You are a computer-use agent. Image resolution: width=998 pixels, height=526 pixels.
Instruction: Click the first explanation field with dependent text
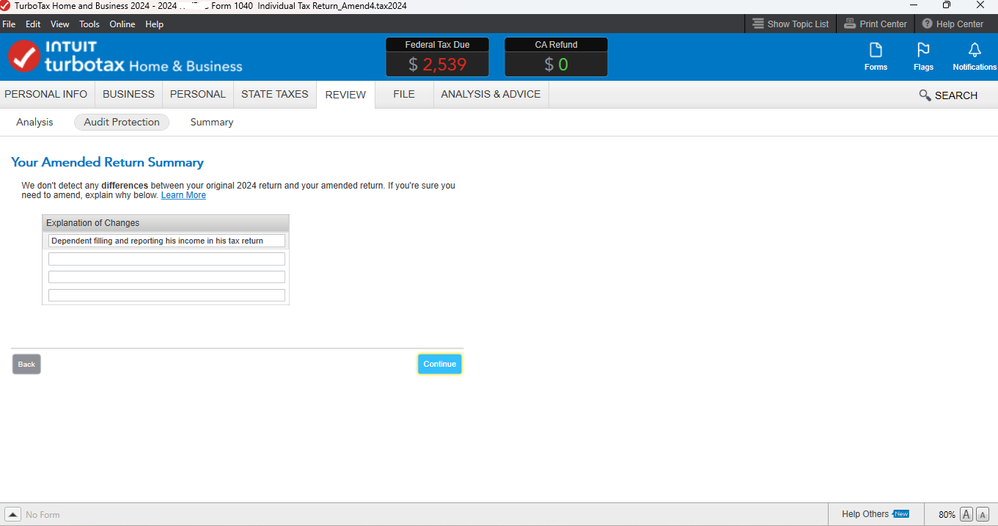167,241
